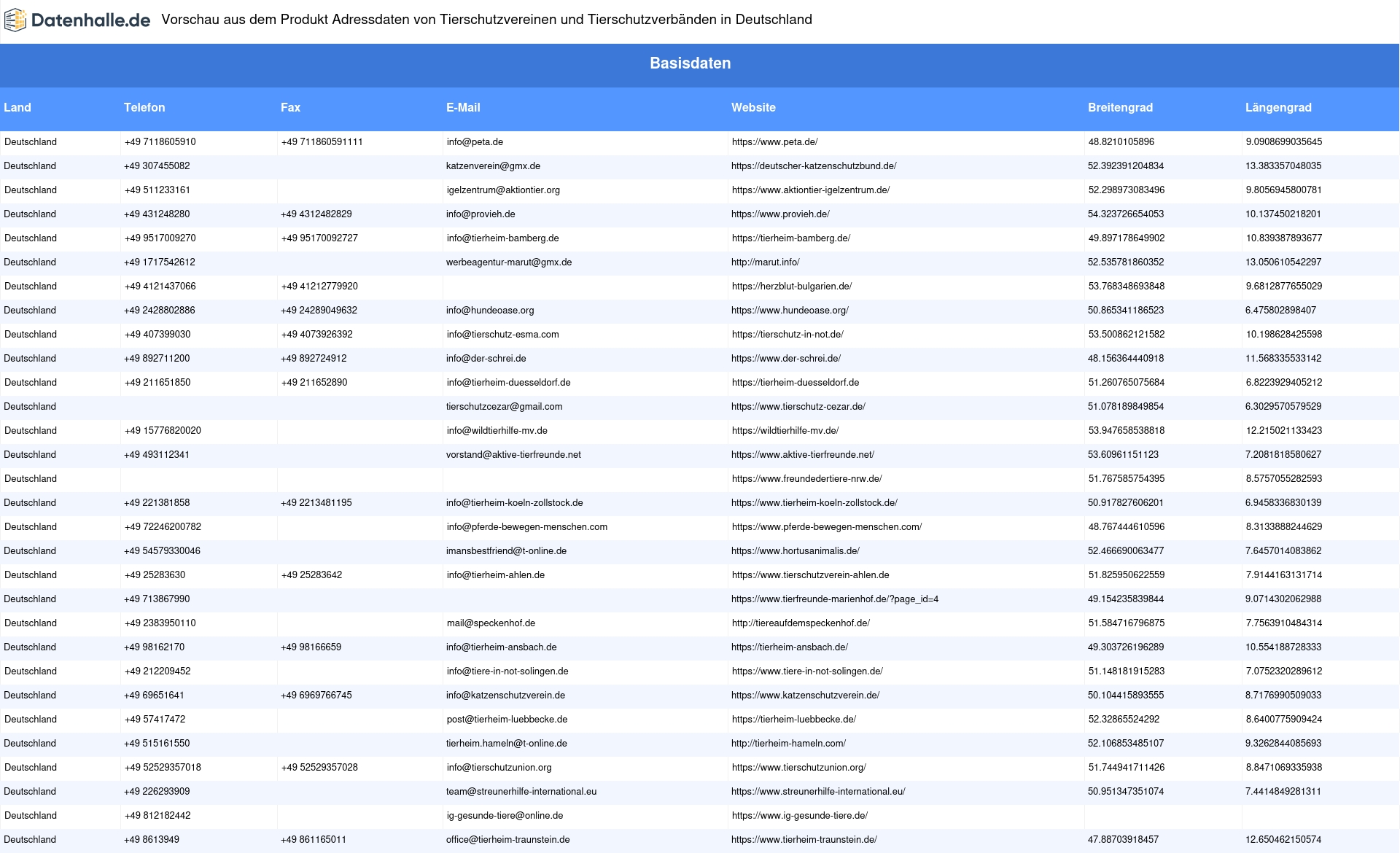Open http://tierheim-hameln.com/ link
The width and height of the screenshot is (1400, 853).
click(x=788, y=744)
